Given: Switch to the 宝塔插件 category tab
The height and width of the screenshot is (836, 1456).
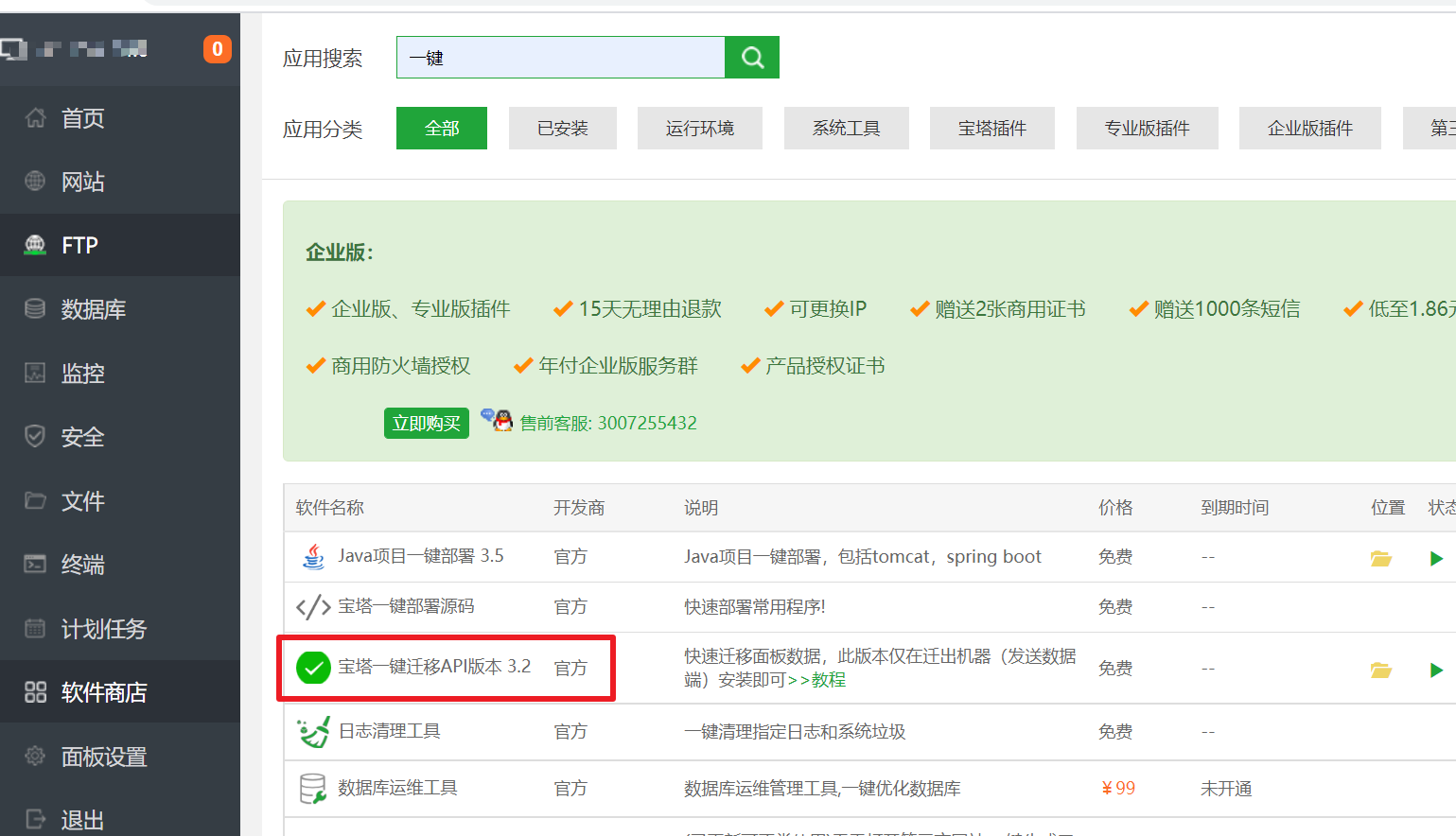Looking at the screenshot, I should pos(991,128).
